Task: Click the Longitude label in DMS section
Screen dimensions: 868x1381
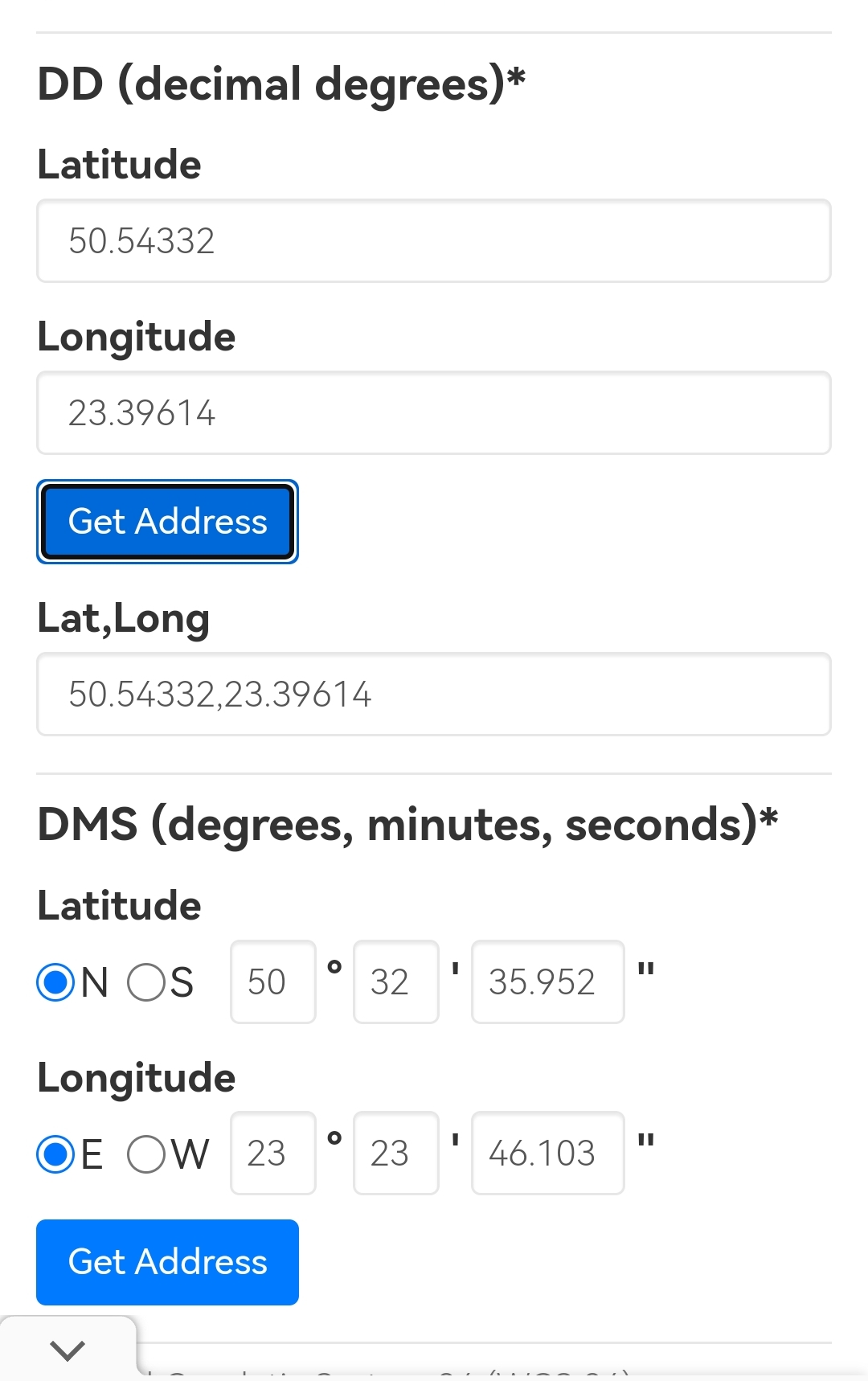Action: coord(137,1078)
